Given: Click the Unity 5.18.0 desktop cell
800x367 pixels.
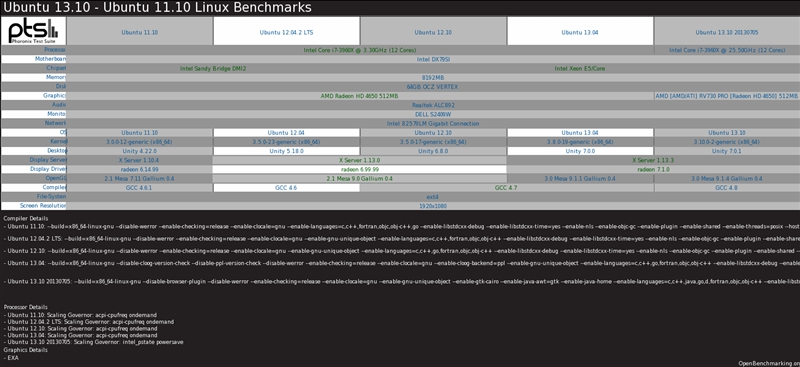Looking at the screenshot, I should [x=286, y=151].
